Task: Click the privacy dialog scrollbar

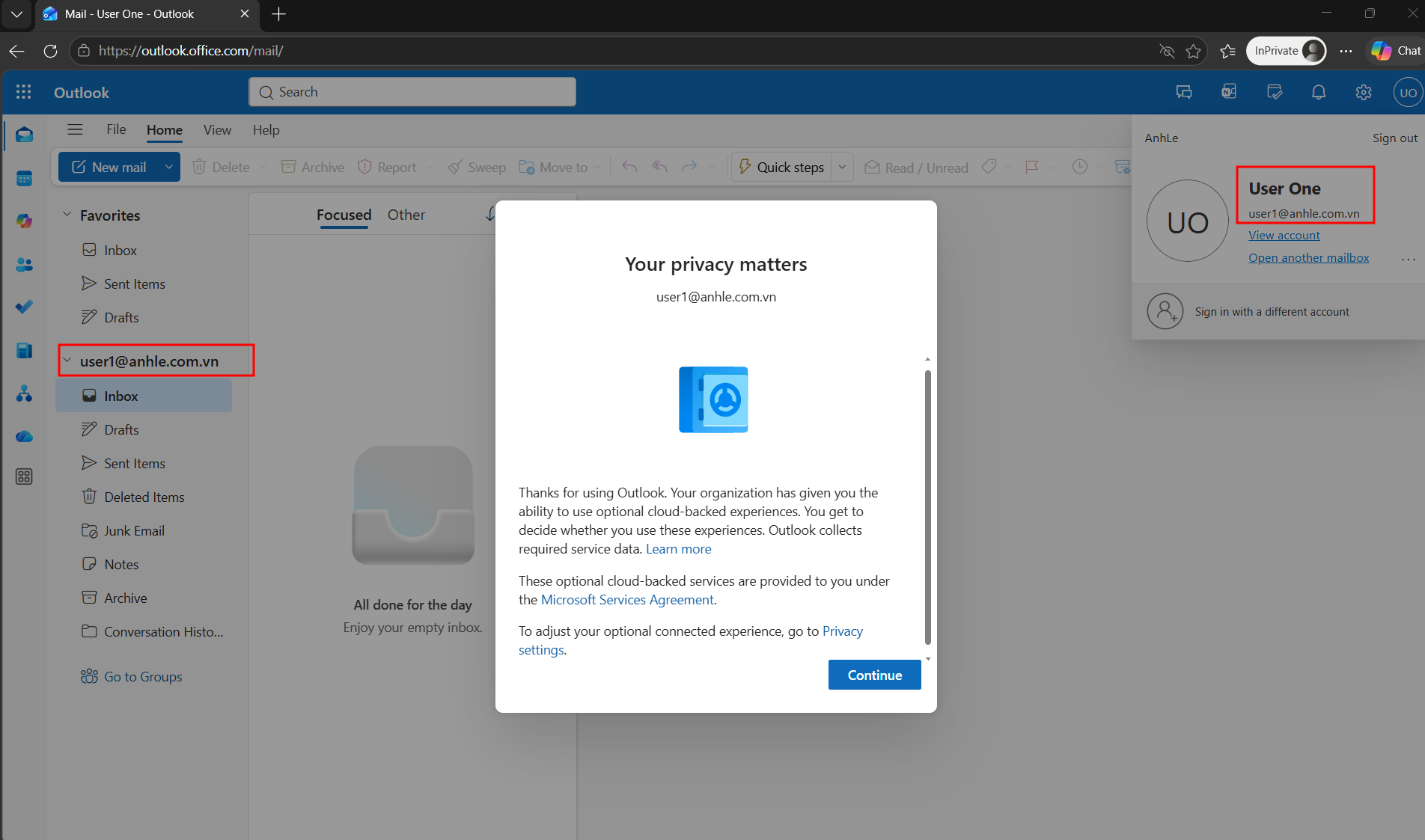Action: [x=928, y=507]
